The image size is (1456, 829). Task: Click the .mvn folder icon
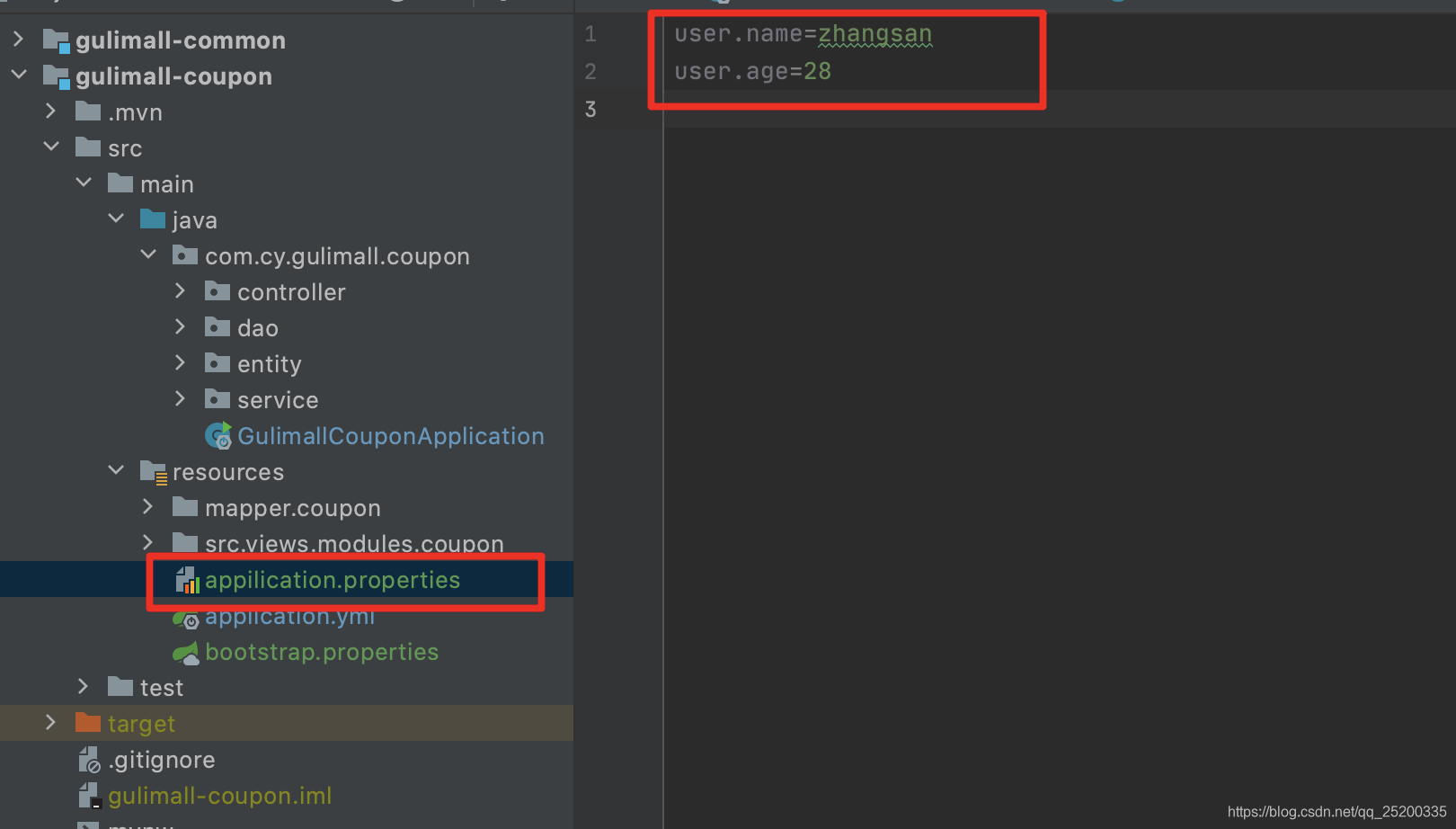click(88, 111)
